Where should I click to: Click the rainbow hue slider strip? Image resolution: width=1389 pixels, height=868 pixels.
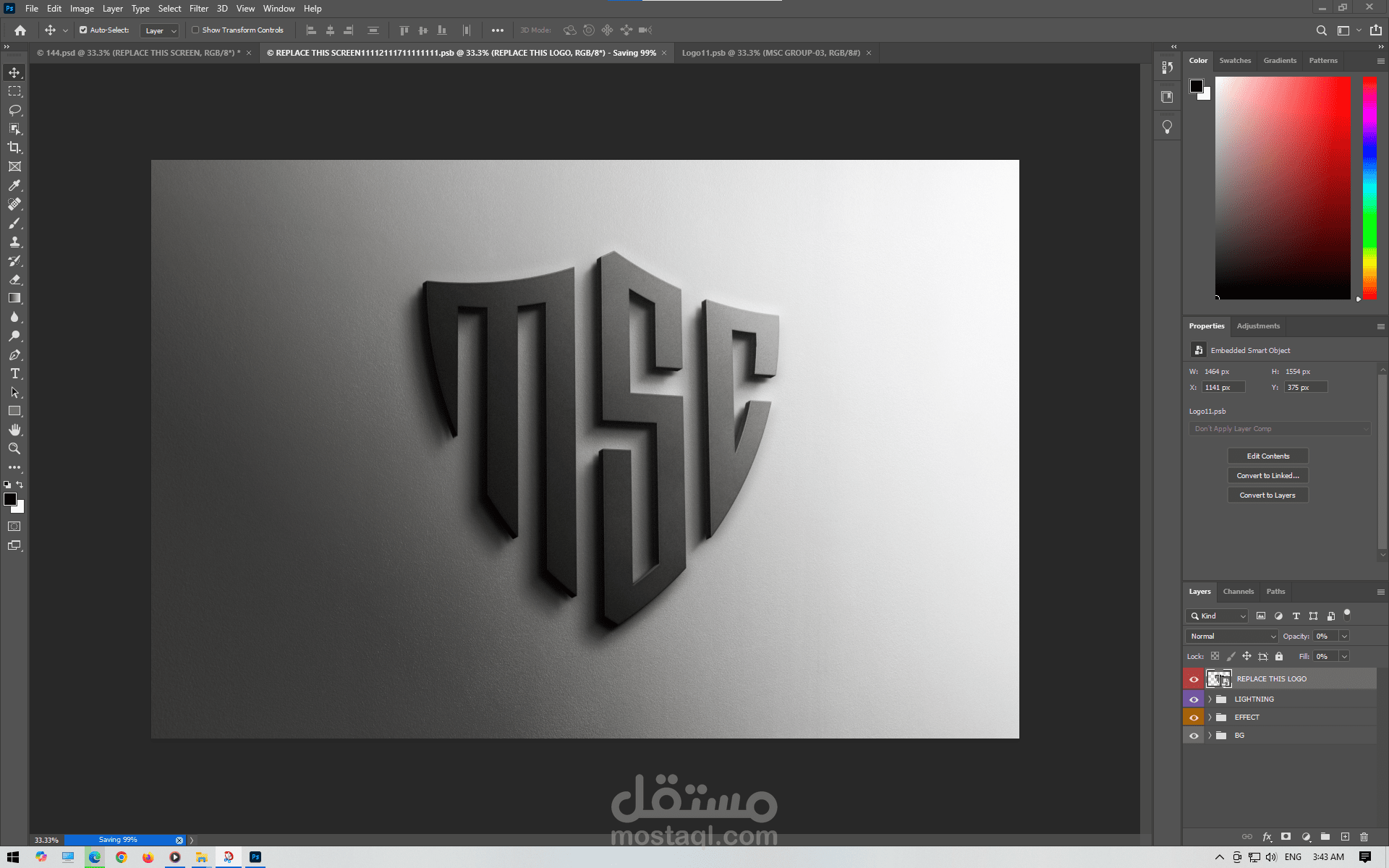1369,188
